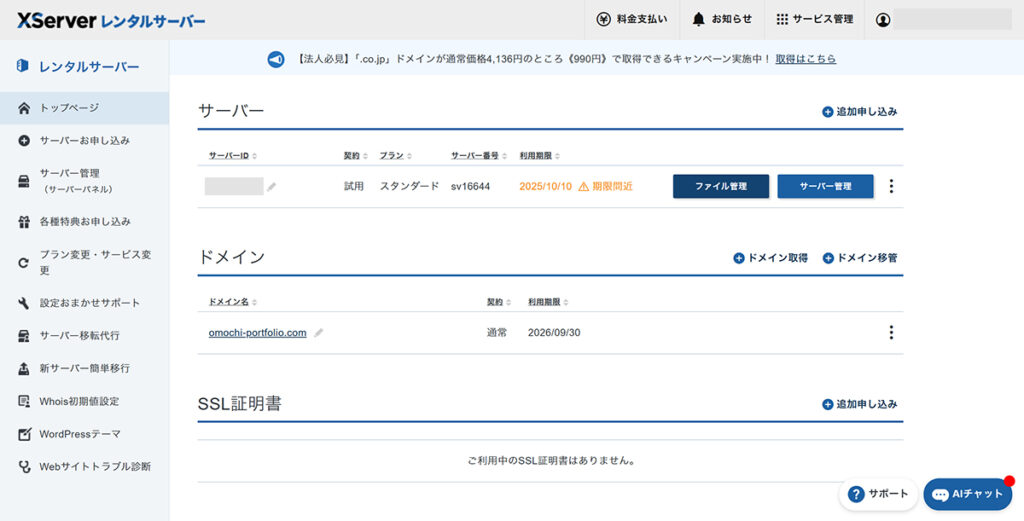Click ドメイン取得 plus icon

pyautogui.click(x=739, y=258)
